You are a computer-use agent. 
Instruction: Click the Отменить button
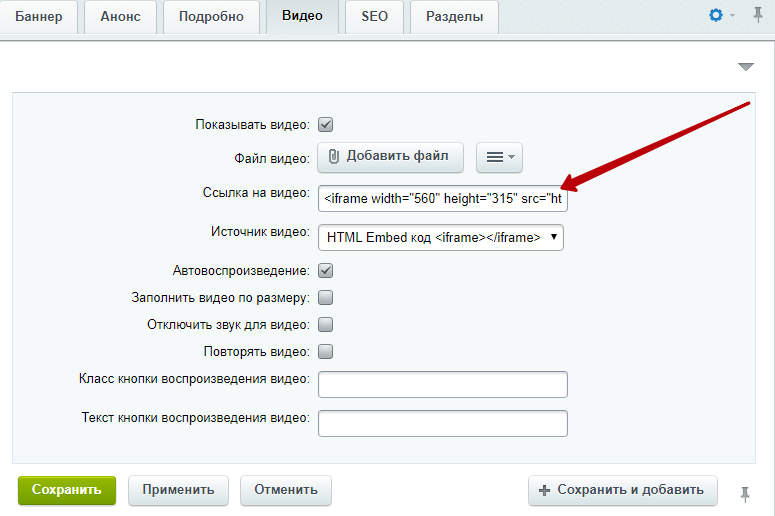coord(286,490)
